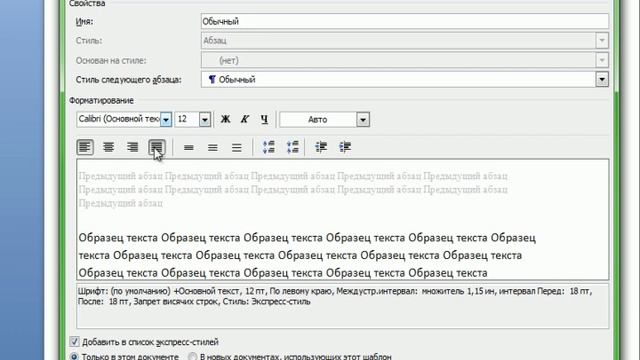Set 1.5 line spacing

pos(213,147)
